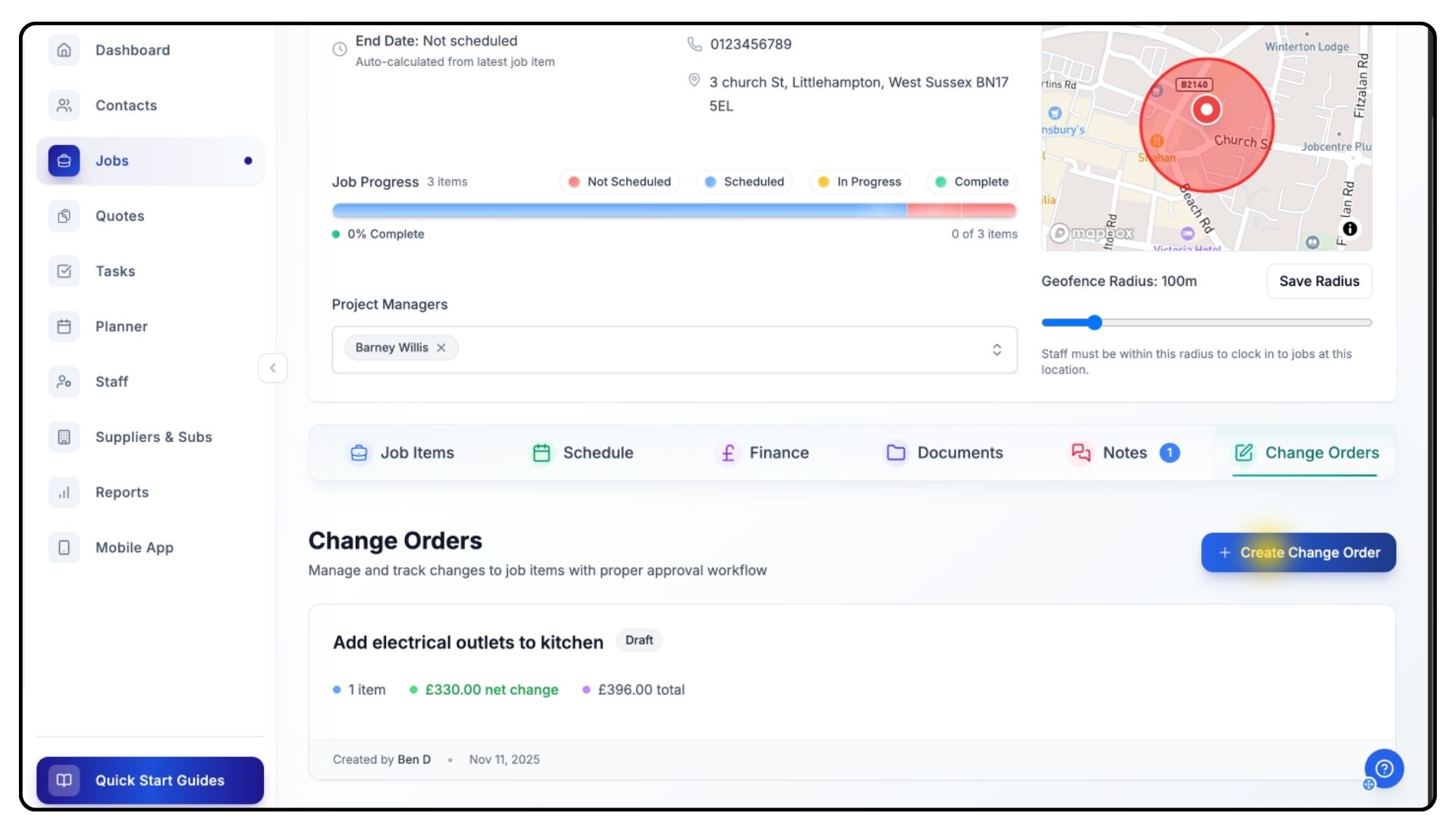Click the Planner calendar icon

pos(64,327)
